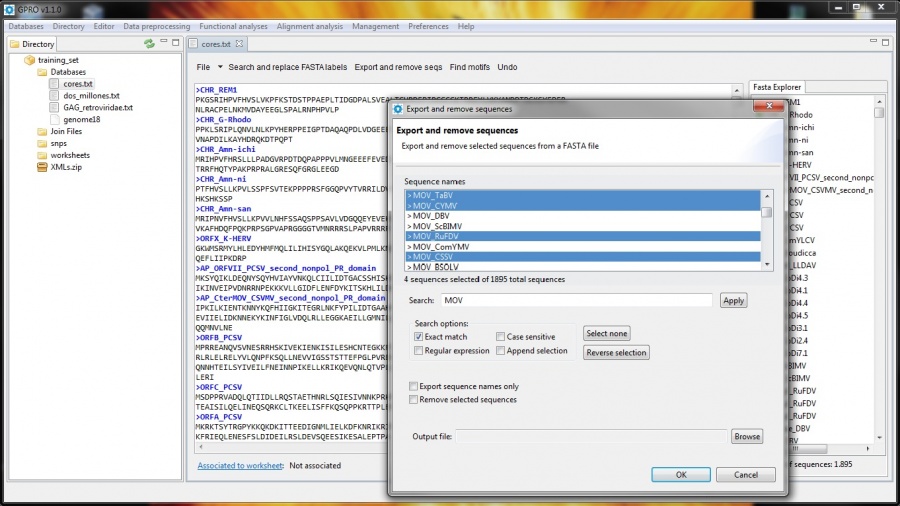Viewport: 900px width, 506px height.
Task: Open the XMLs.zip archive
Action: (67, 167)
